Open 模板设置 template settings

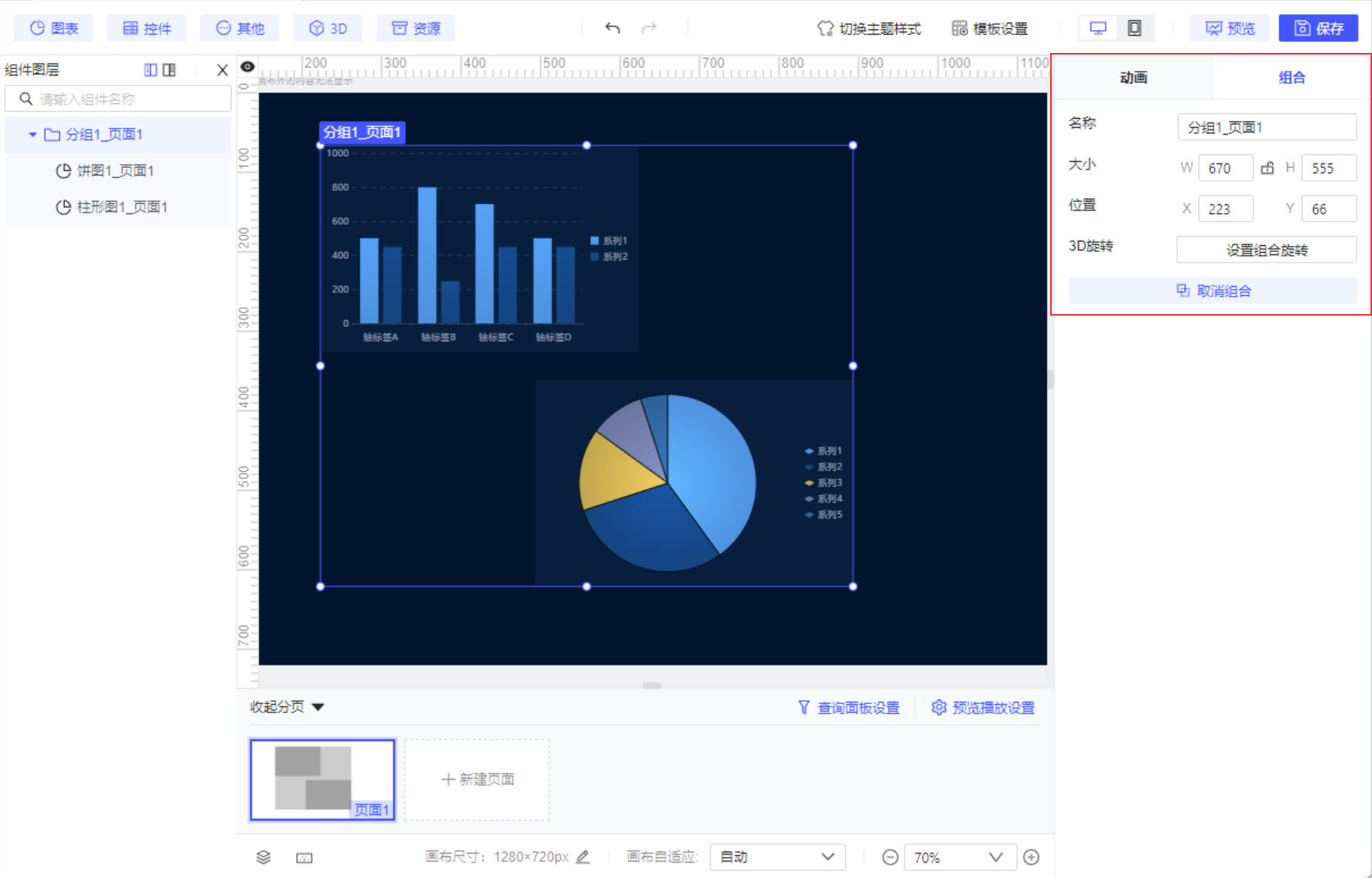[x=990, y=29]
